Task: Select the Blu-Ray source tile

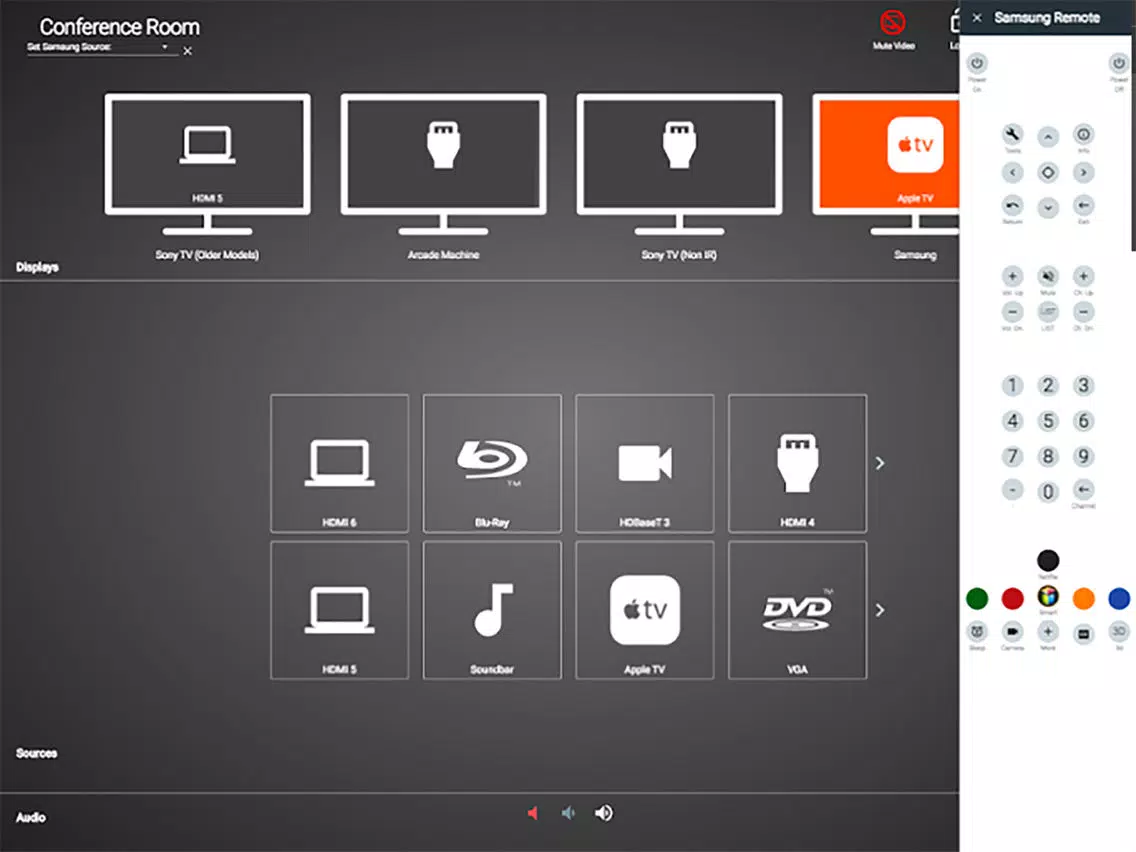Action: point(492,464)
